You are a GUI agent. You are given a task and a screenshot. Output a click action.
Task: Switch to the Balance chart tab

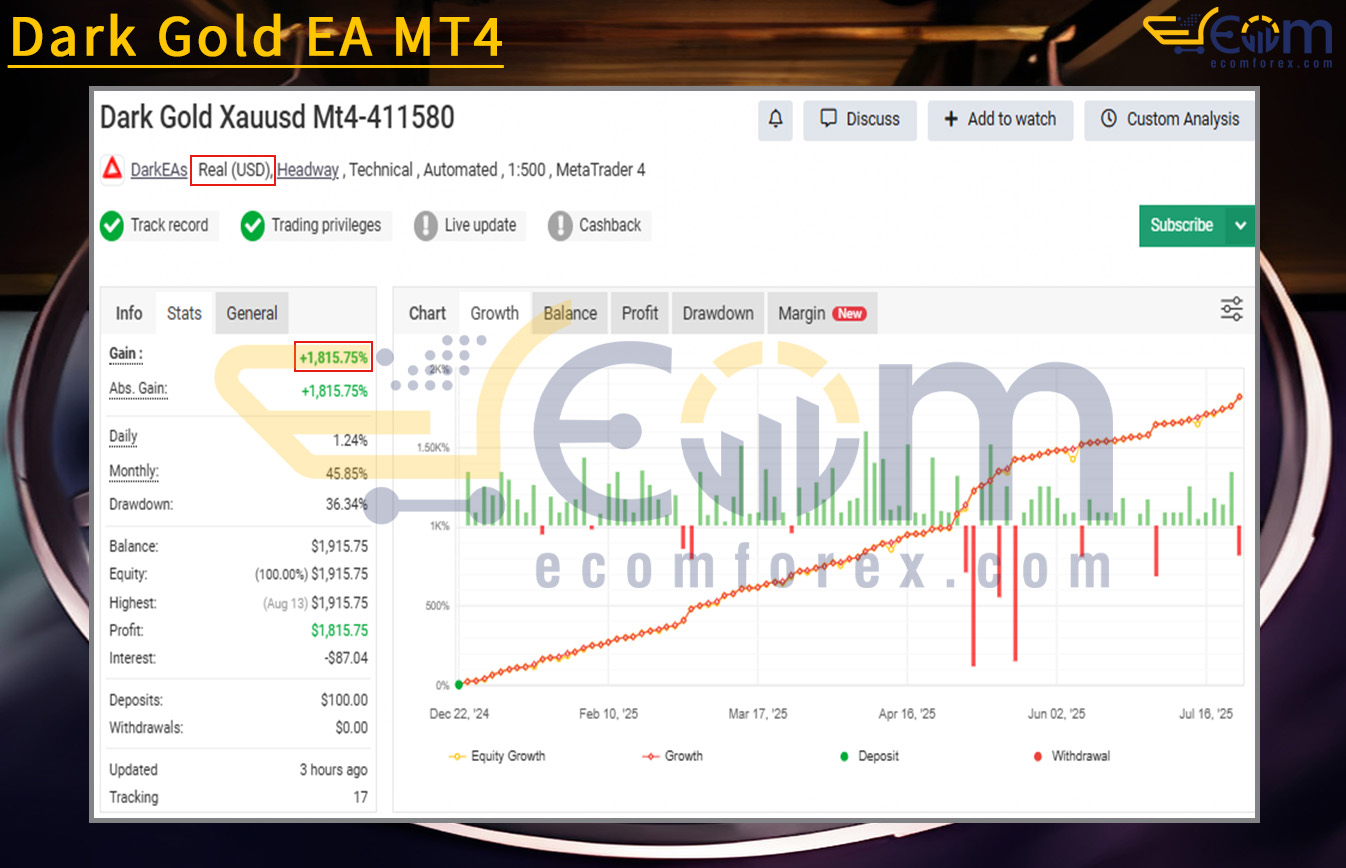click(x=570, y=313)
